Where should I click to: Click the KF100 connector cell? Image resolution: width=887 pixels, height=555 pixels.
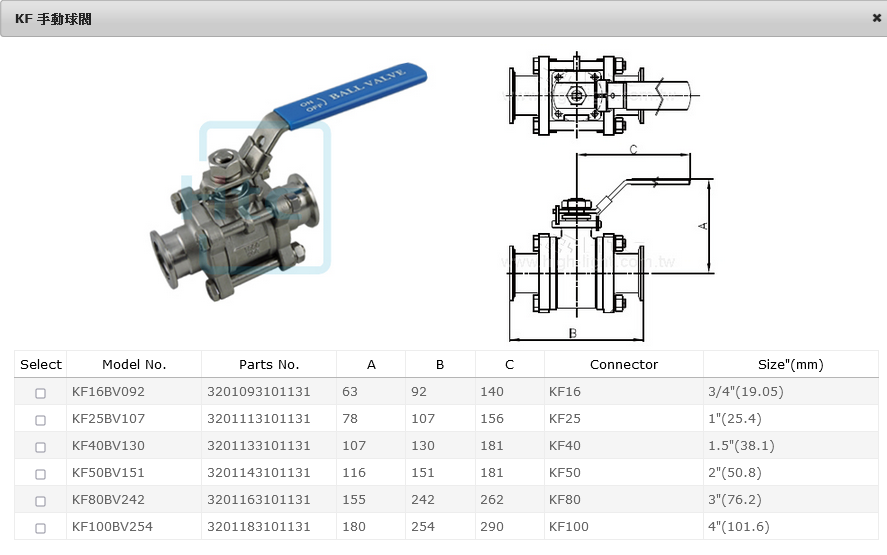click(x=569, y=527)
